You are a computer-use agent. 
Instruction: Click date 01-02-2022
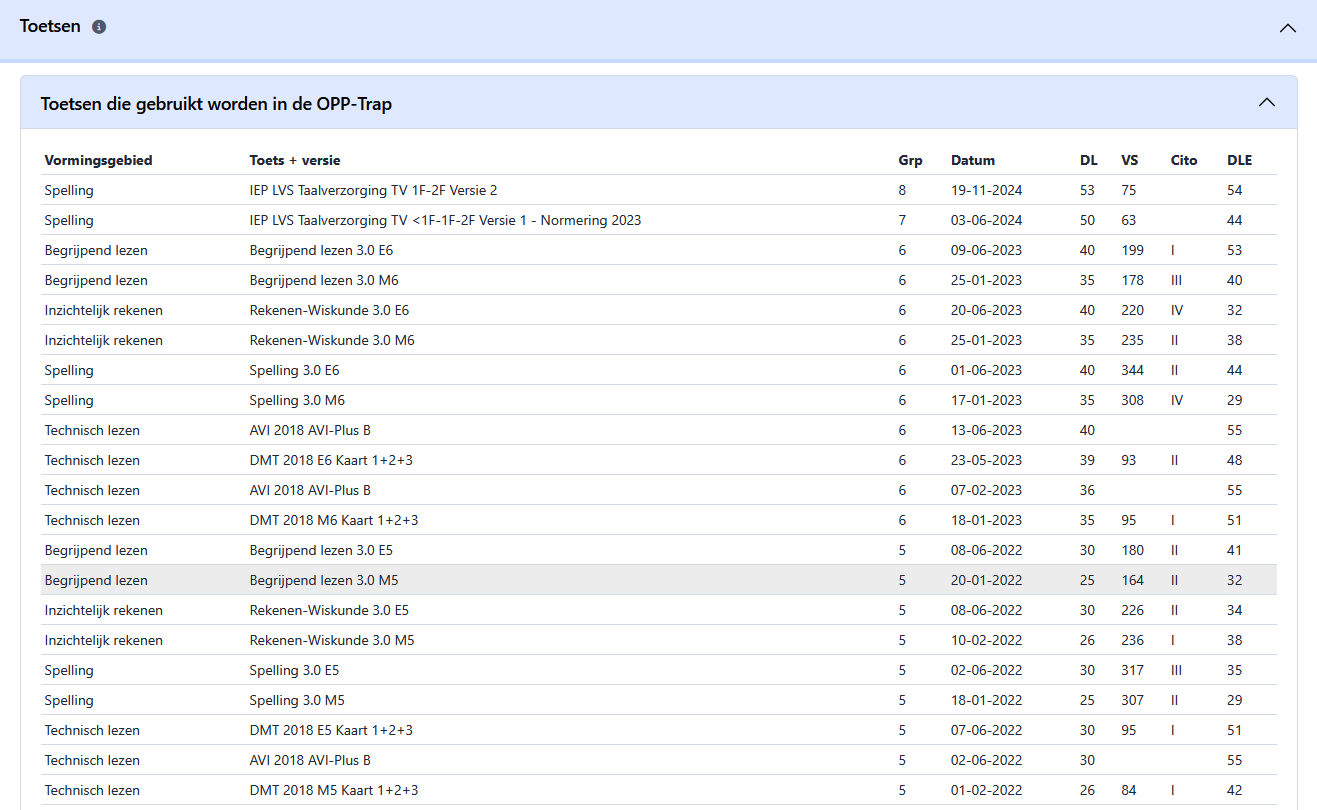coord(986,790)
